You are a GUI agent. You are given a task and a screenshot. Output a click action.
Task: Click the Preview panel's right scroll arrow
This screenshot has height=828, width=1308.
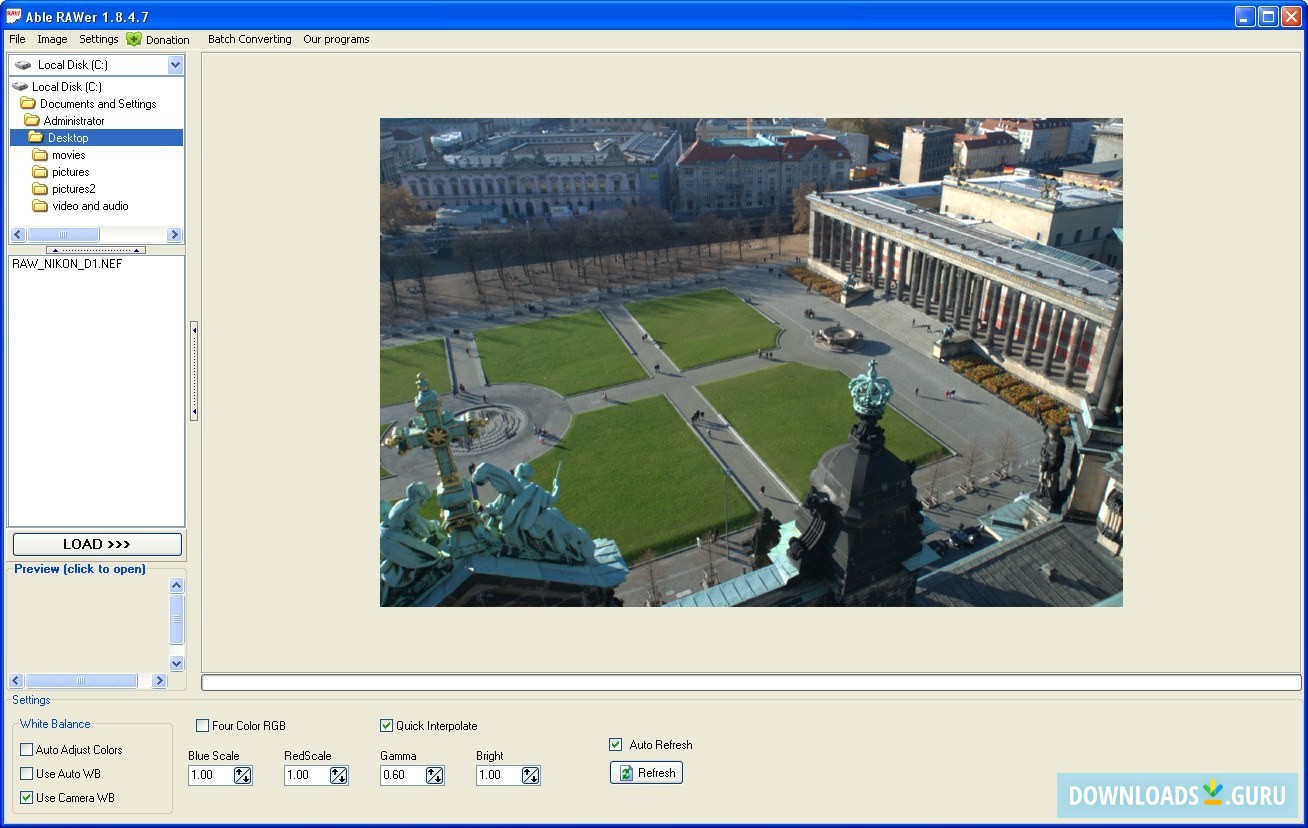pyautogui.click(x=159, y=681)
